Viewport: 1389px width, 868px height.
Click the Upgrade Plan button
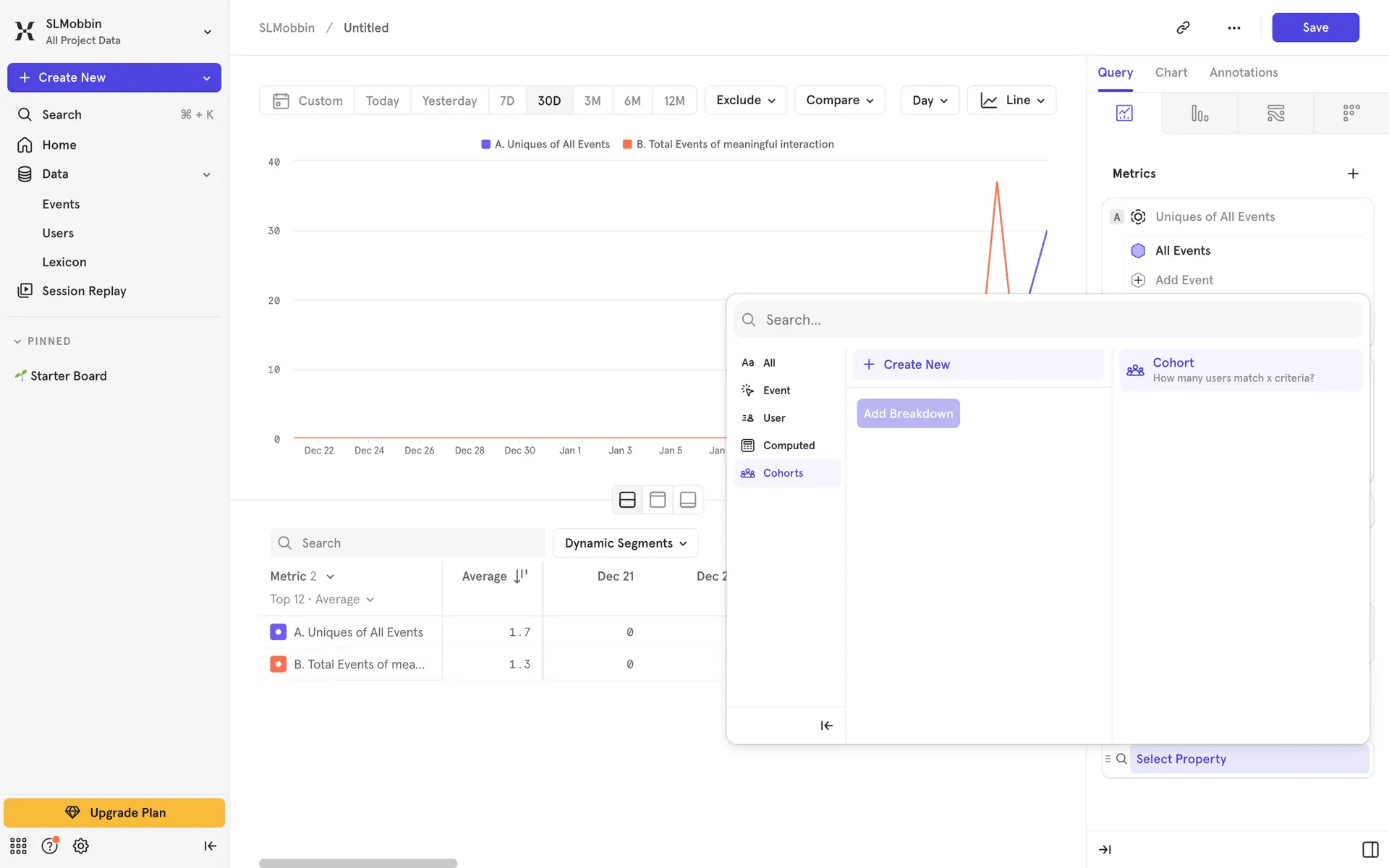click(114, 812)
